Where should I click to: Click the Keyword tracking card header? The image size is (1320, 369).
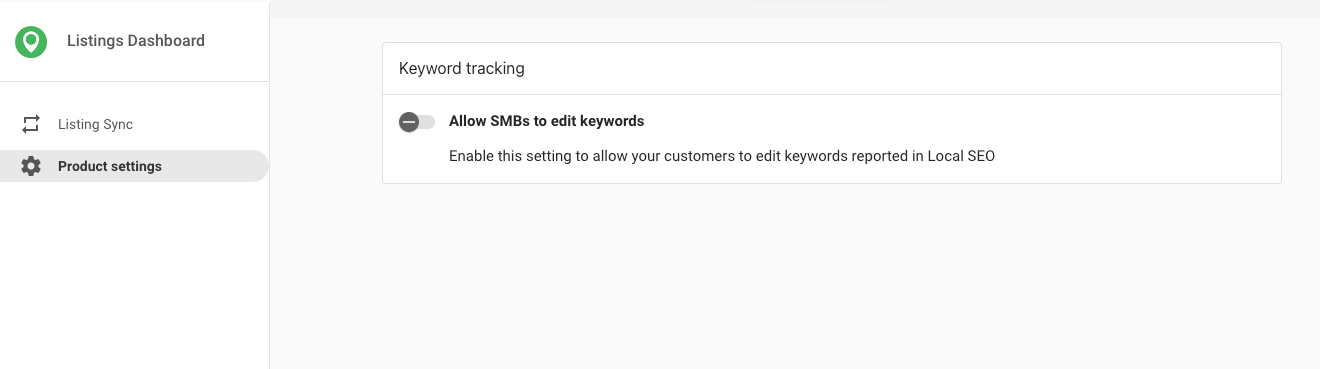tap(832, 69)
